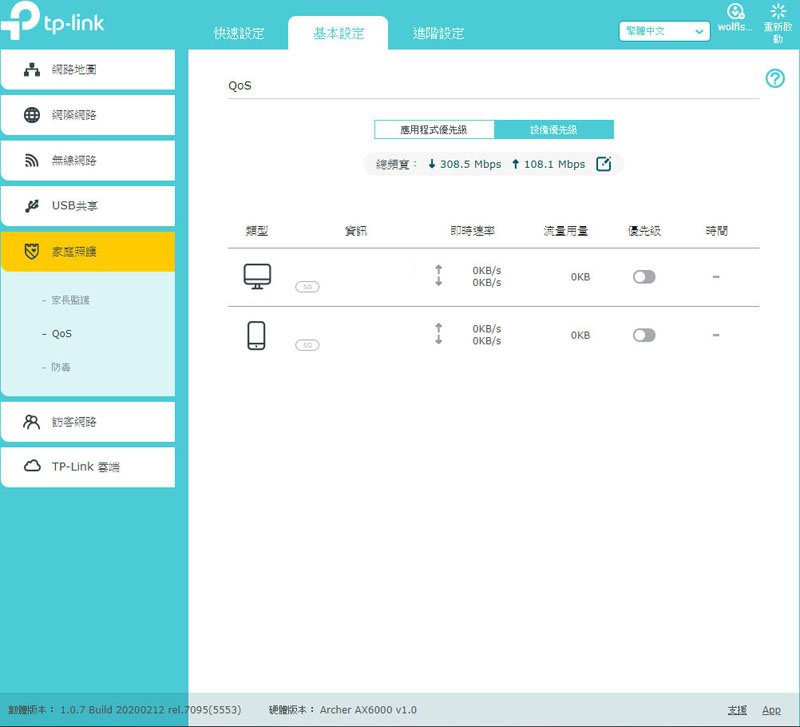Viewport: 800px width, 727px height.
Task: Open the 網路地圖 network map section
Action: point(88,70)
